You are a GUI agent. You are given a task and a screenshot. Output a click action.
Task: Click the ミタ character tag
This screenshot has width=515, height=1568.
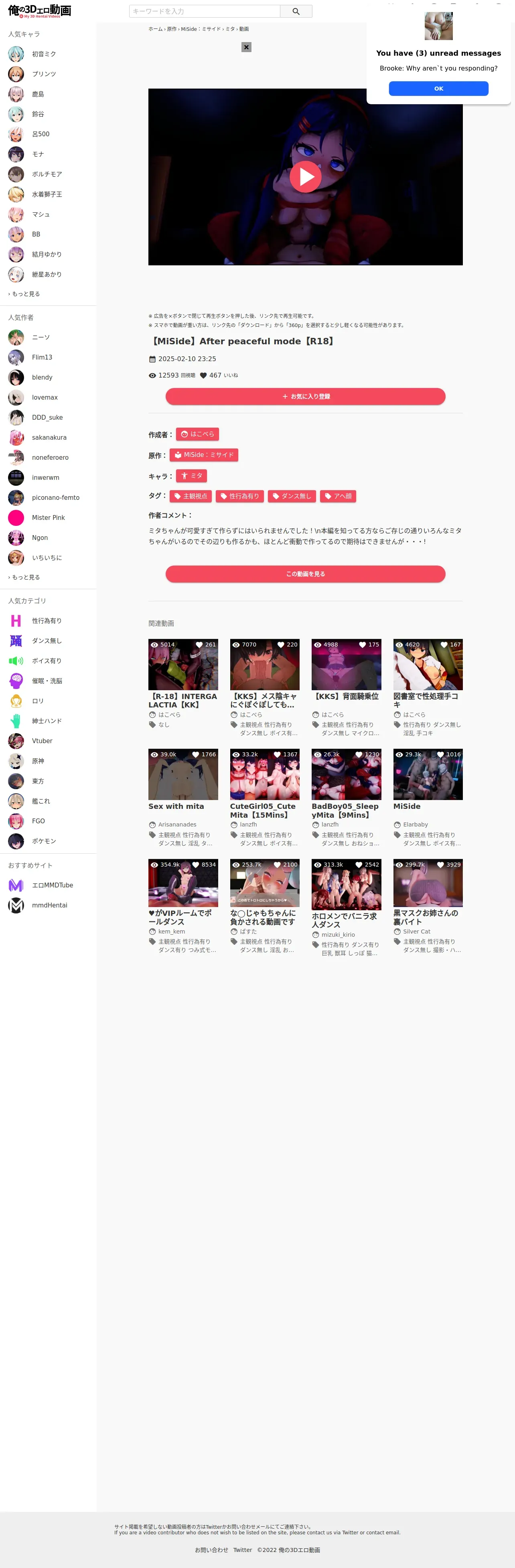[191, 476]
